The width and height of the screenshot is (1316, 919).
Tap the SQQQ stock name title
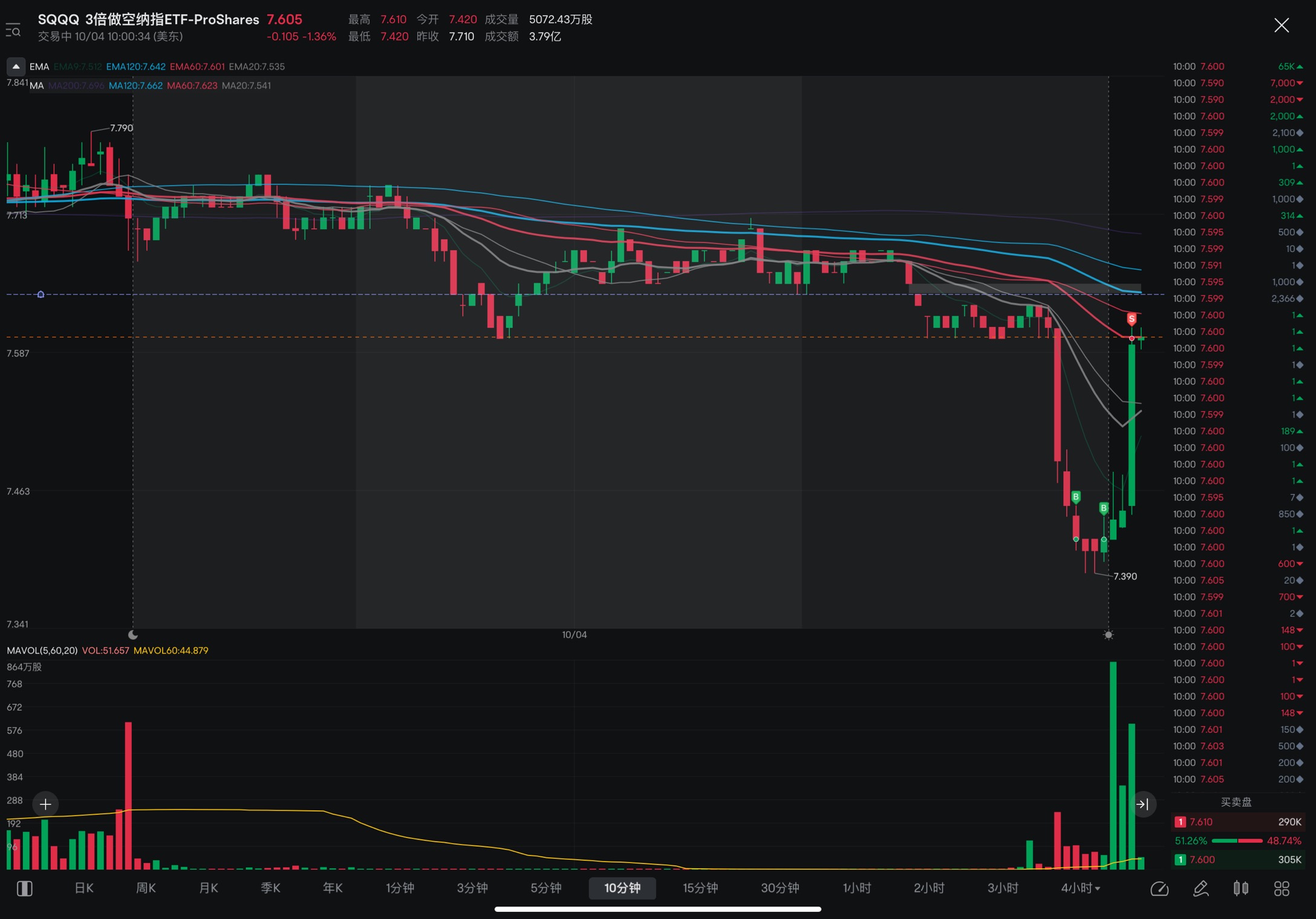pyautogui.click(x=148, y=19)
